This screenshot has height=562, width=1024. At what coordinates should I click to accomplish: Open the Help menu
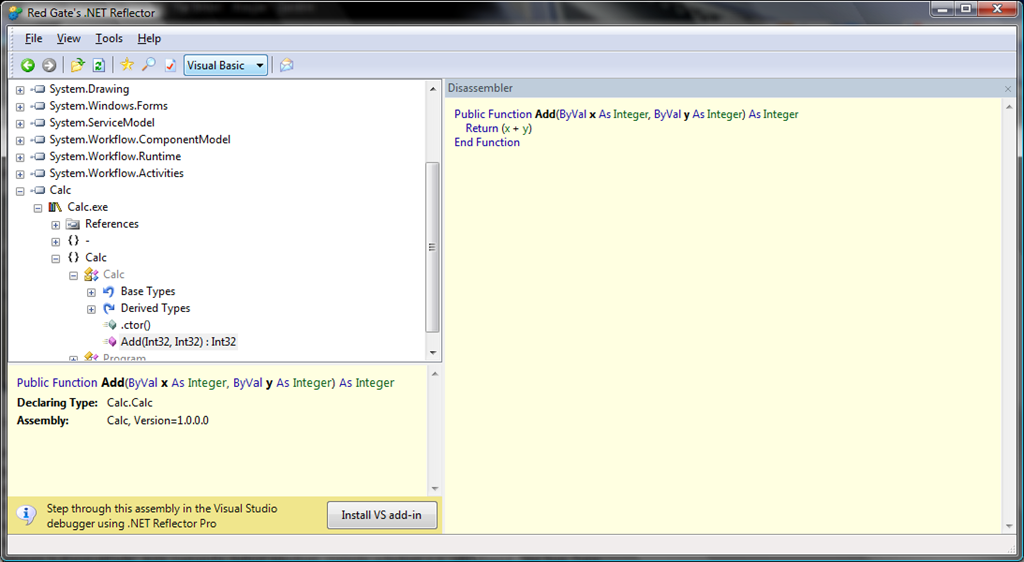click(x=149, y=39)
